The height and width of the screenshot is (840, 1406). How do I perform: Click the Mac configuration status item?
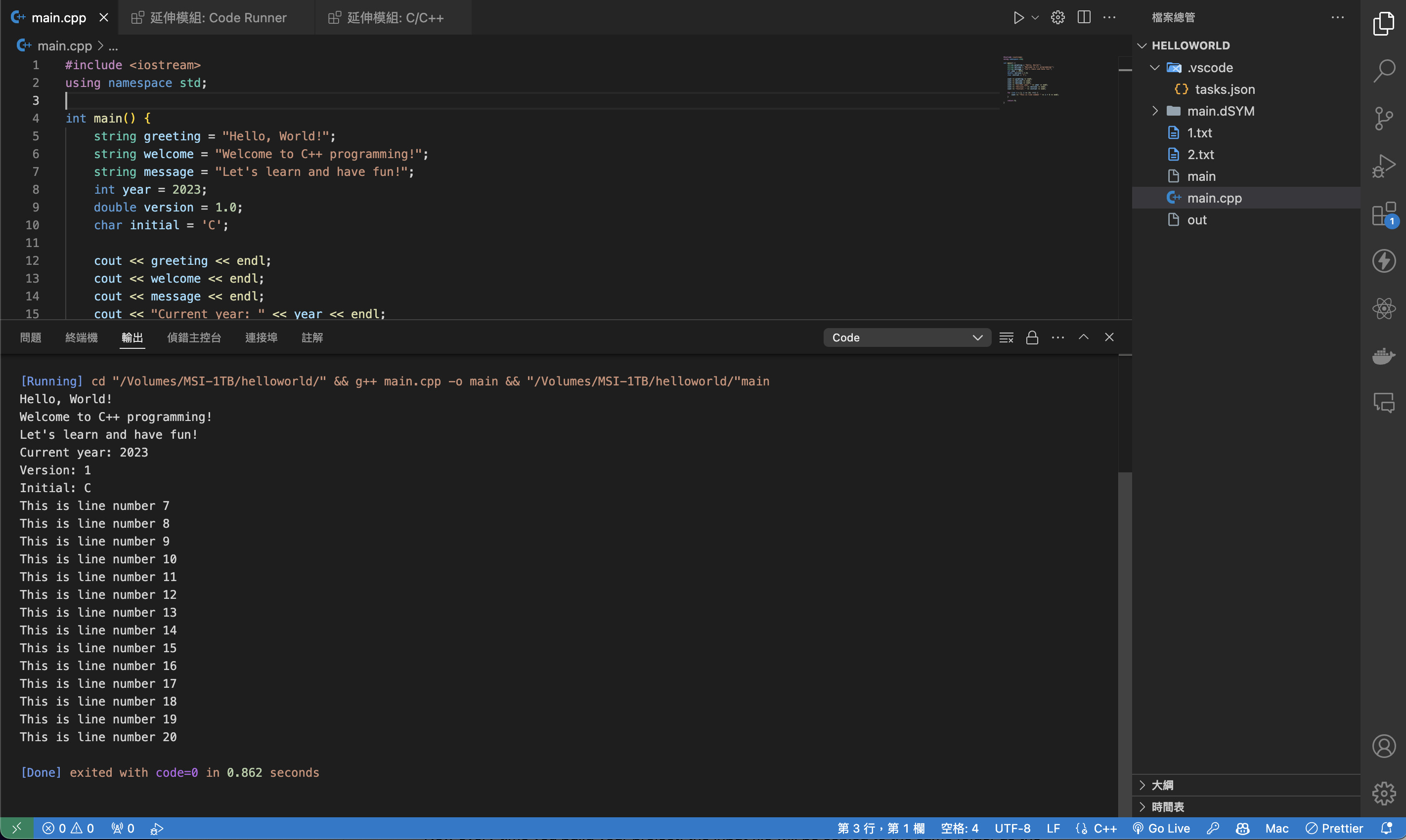tap(1277, 828)
